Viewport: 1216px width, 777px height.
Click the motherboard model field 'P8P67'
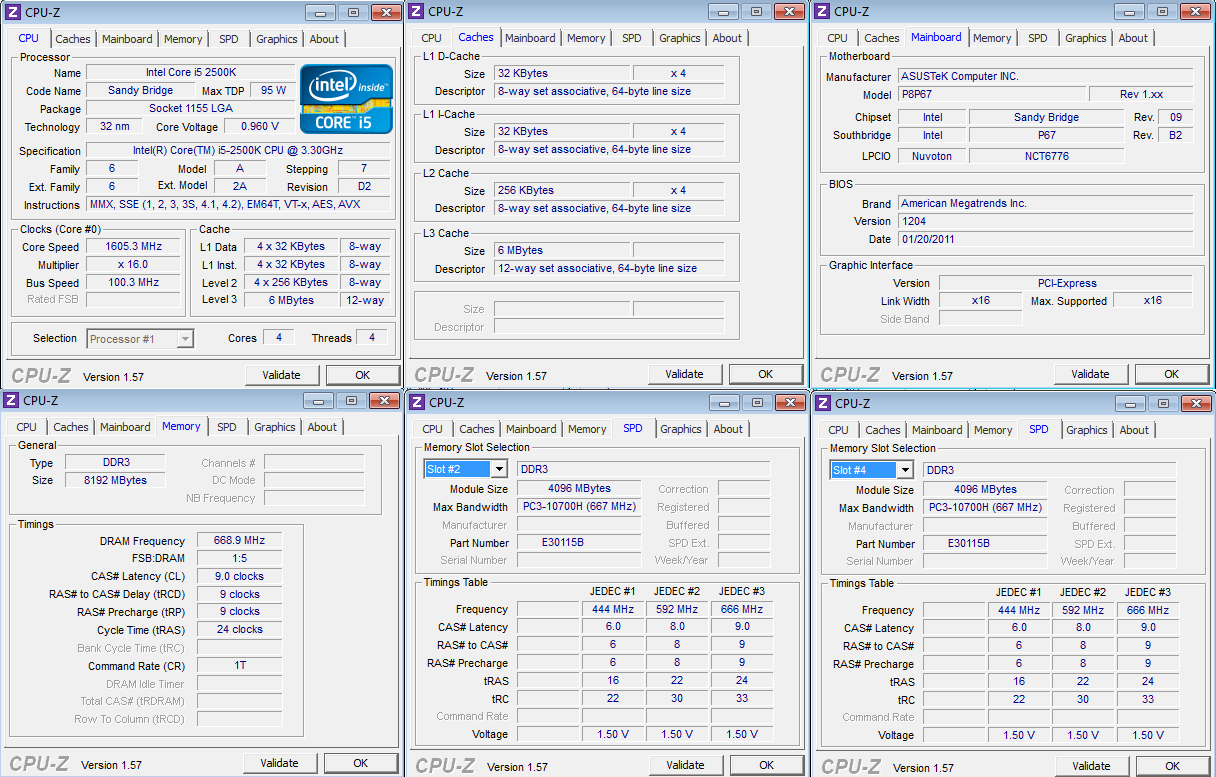(990, 95)
